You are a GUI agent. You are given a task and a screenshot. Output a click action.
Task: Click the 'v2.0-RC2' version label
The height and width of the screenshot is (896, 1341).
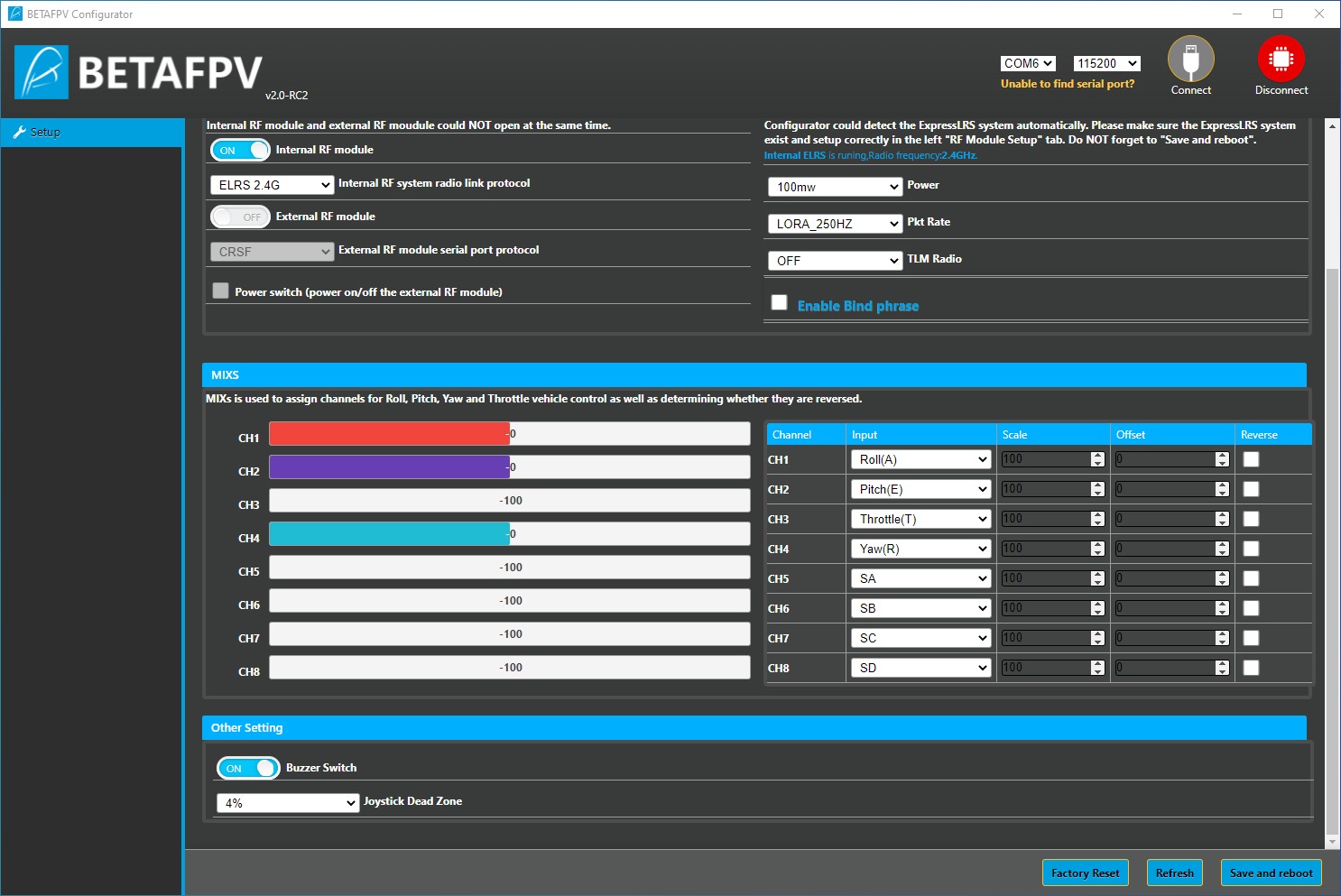click(286, 96)
